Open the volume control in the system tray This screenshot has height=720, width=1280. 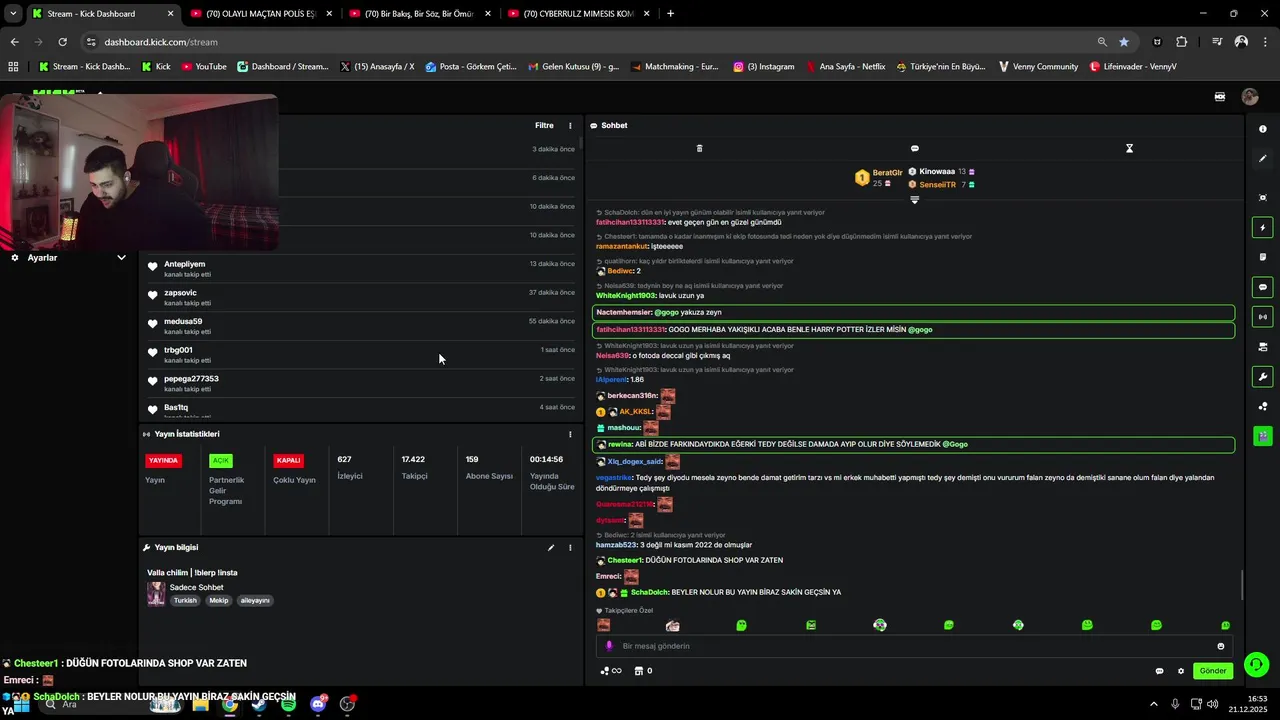(x=1212, y=704)
